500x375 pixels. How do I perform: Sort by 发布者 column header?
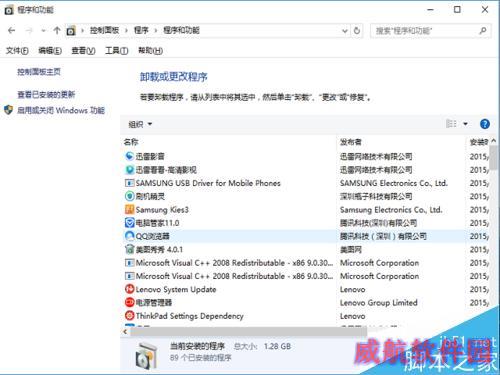tap(351, 142)
